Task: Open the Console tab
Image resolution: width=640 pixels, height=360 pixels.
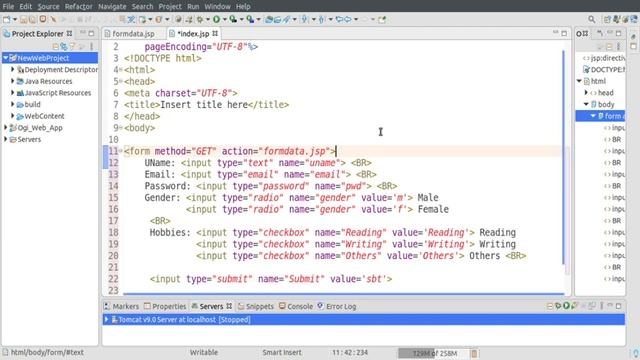Action: pos(296,306)
